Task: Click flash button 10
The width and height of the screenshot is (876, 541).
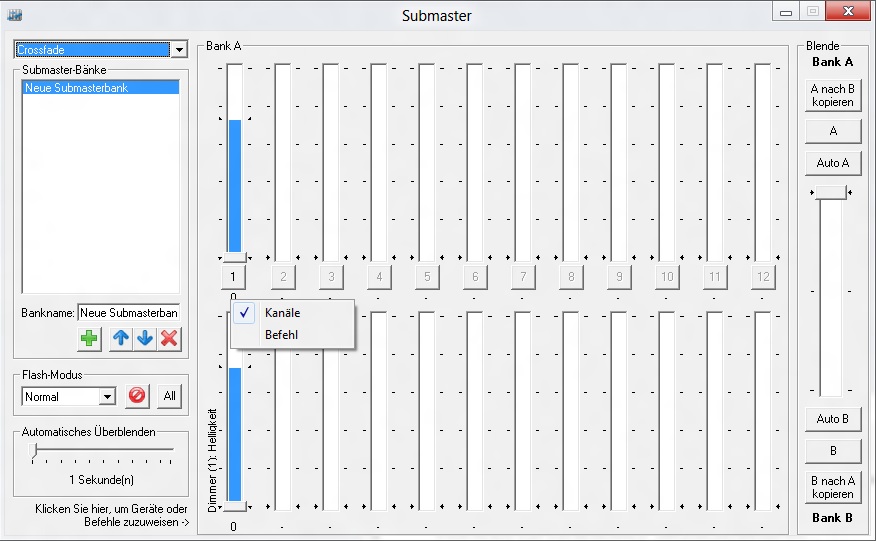Action: [x=668, y=277]
